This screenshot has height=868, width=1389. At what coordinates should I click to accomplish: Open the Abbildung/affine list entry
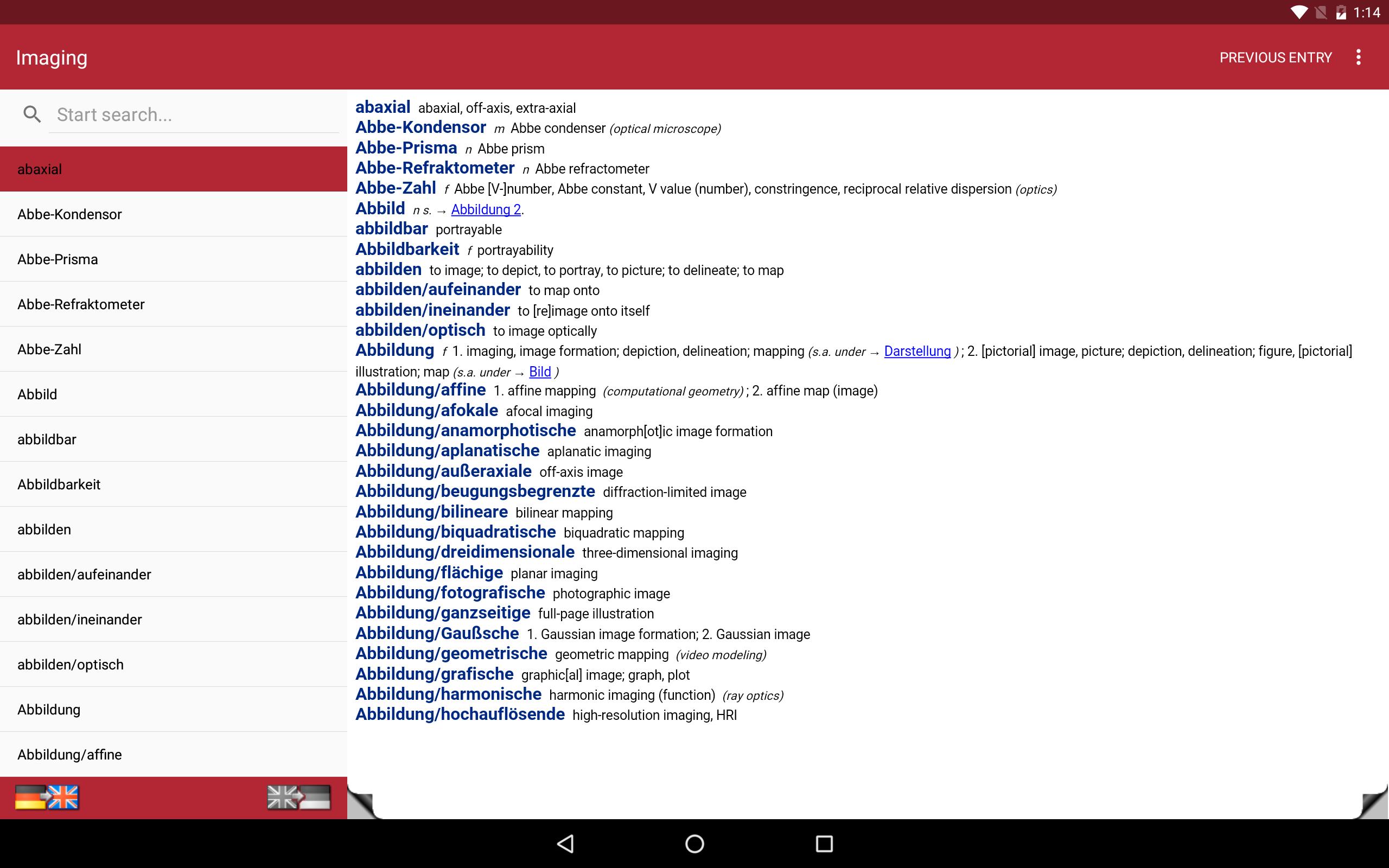173,754
